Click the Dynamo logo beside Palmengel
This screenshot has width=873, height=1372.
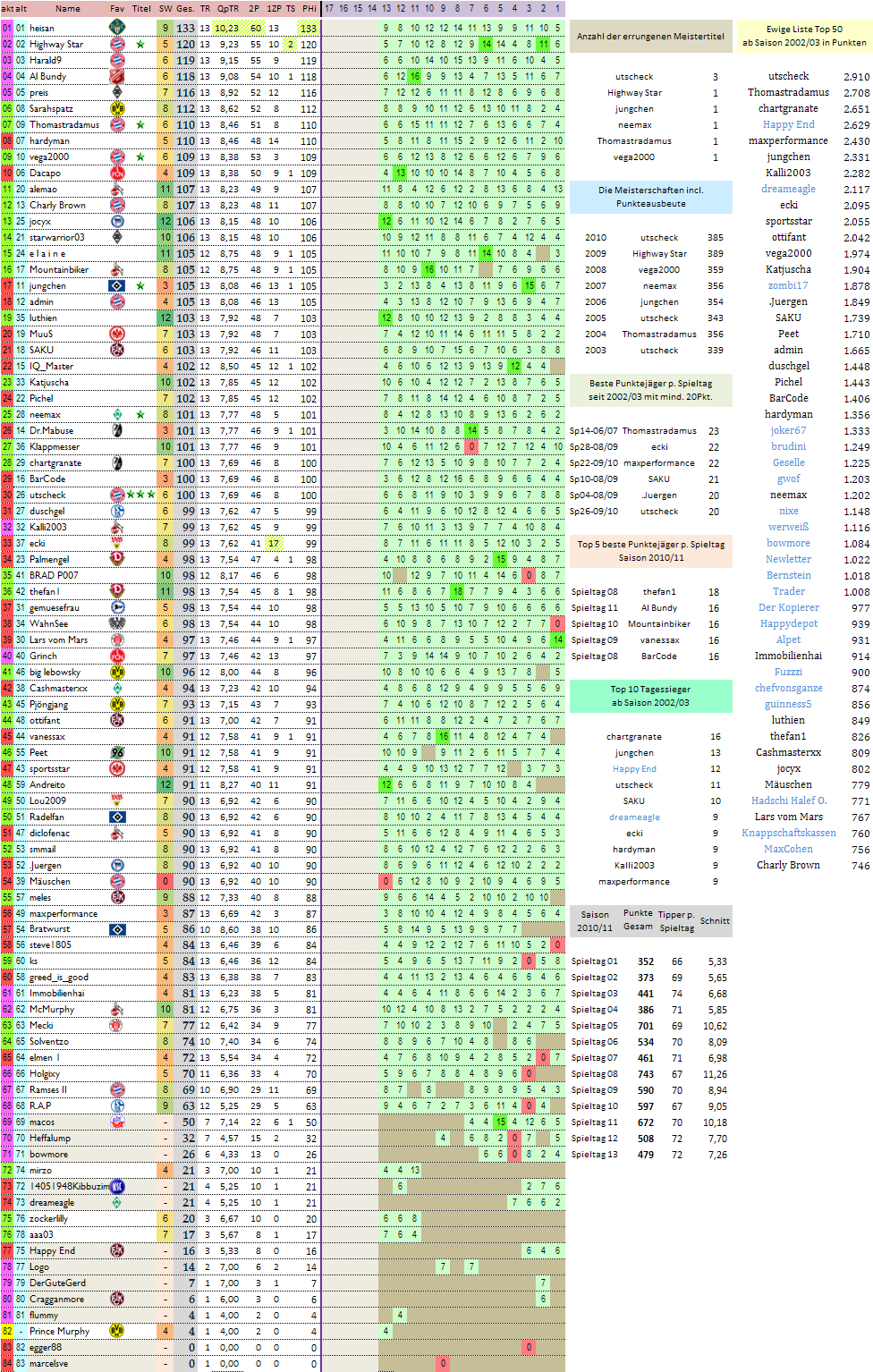coord(116,559)
